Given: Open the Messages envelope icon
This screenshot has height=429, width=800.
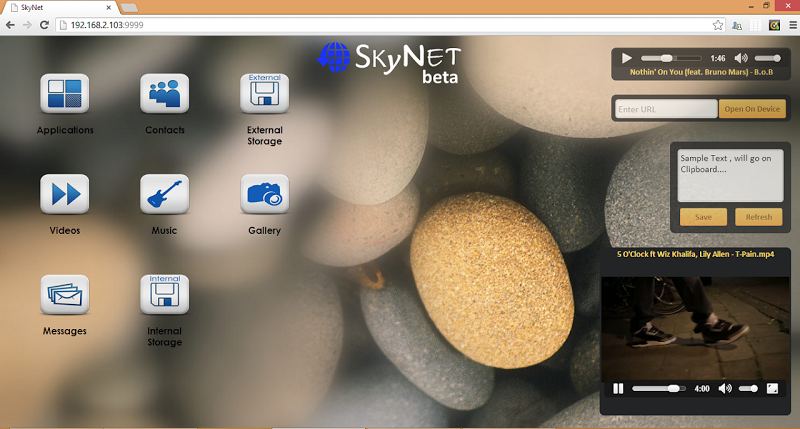Looking at the screenshot, I should [64, 294].
